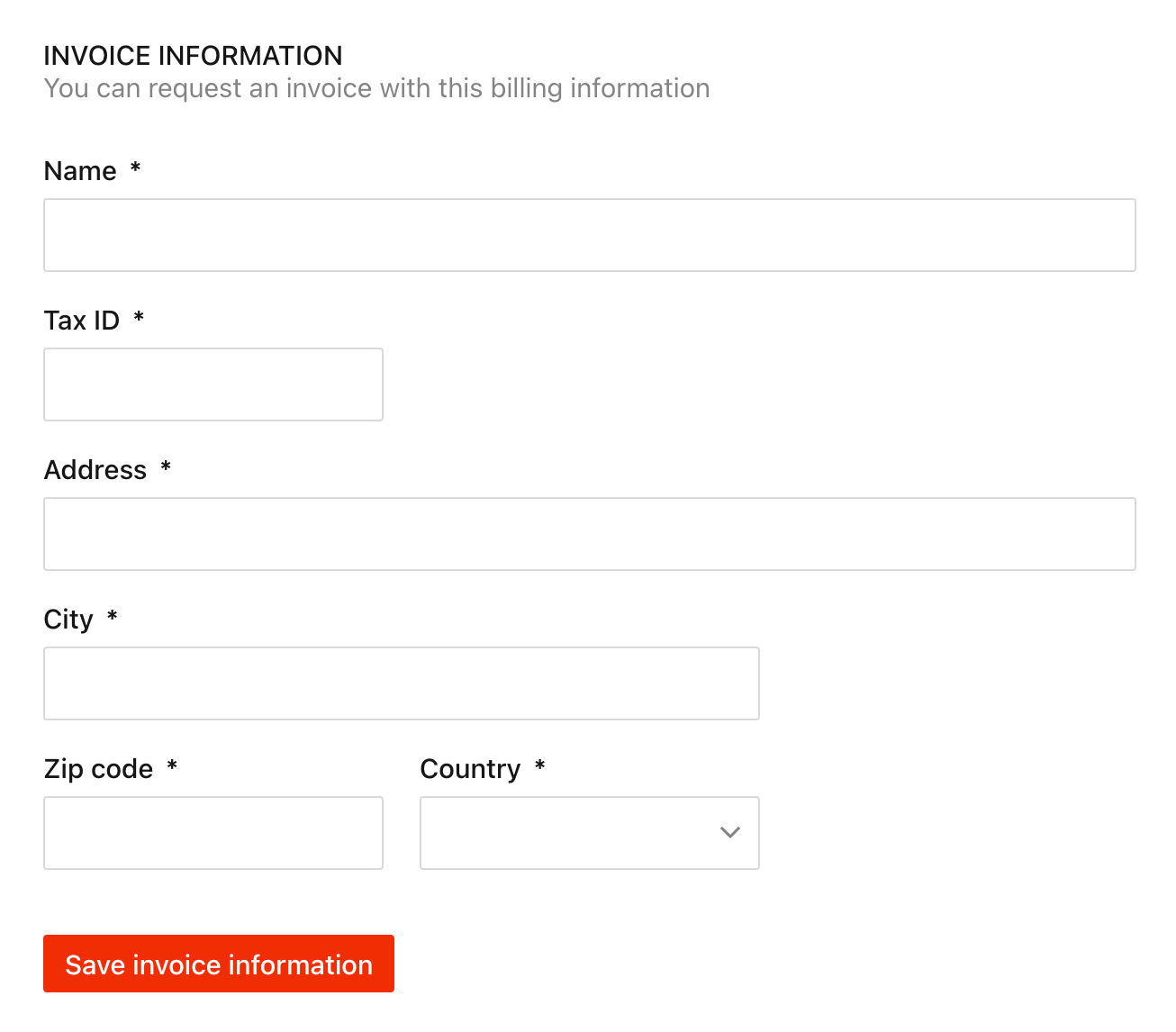Focus the Tax ID text box

213,385
